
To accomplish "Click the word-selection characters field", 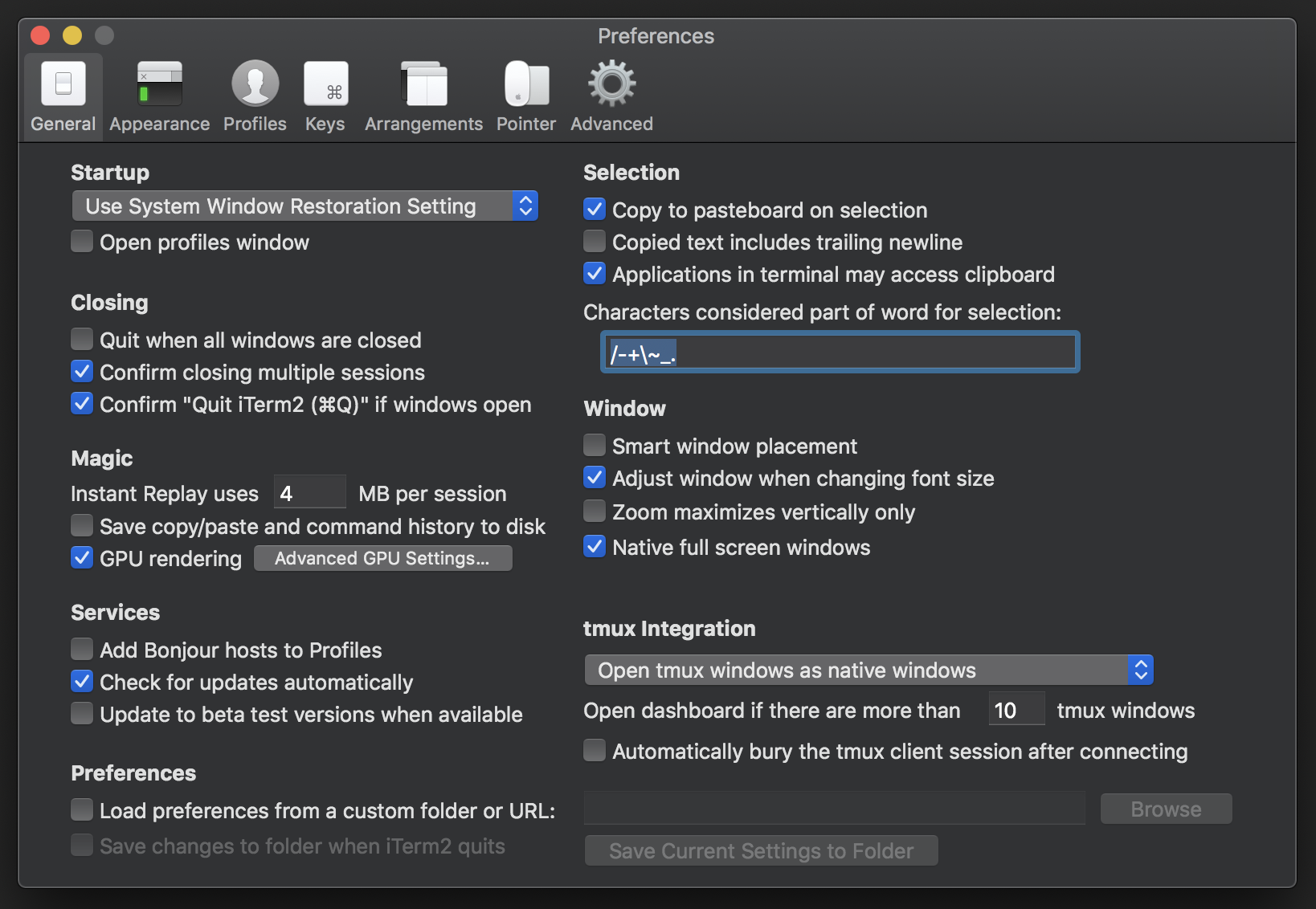I will click(840, 353).
